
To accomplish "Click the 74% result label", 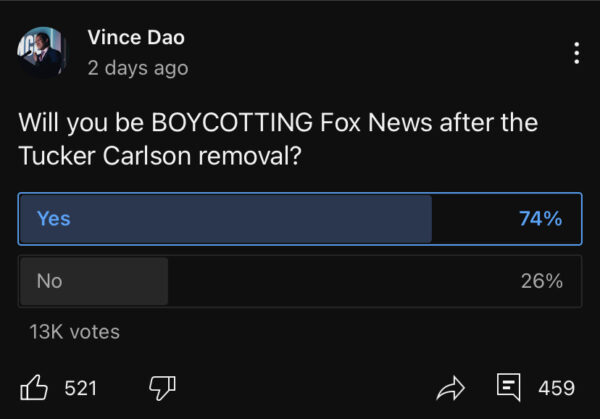I will pos(540,218).
